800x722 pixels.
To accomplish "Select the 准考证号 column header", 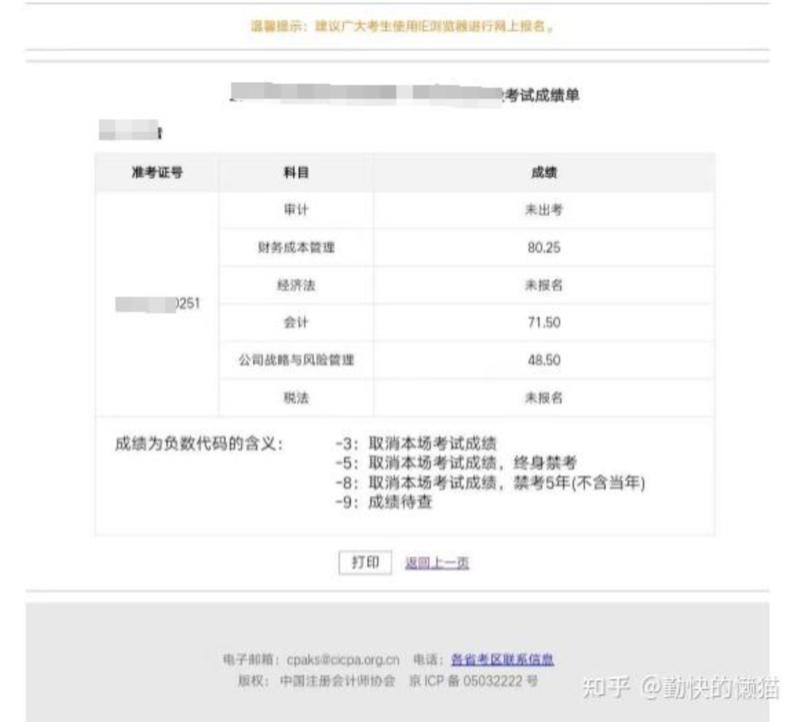I will click(x=157, y=172).
